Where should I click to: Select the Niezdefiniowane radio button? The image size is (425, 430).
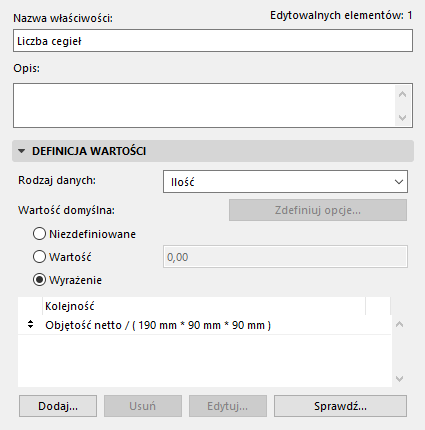[39, 234]
